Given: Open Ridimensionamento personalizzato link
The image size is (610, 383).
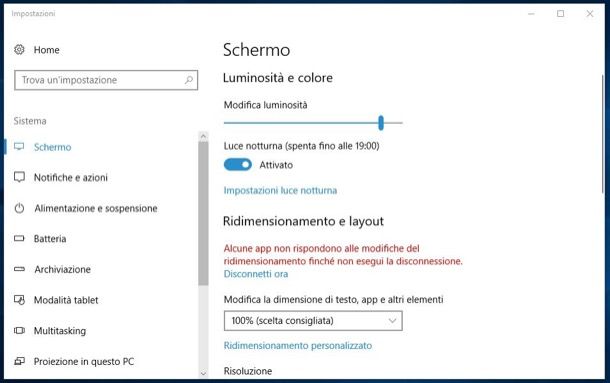Looking at the screenshot, I should point(298,346).
